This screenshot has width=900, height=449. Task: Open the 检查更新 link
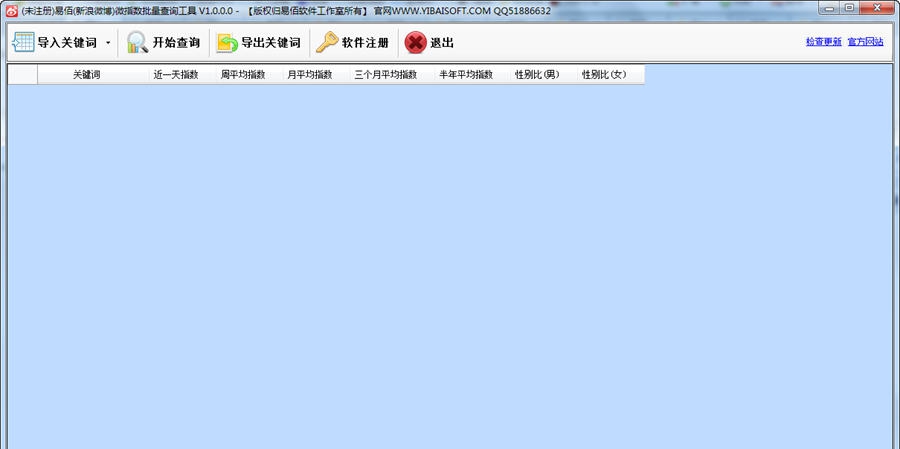(x=824, y=41)
